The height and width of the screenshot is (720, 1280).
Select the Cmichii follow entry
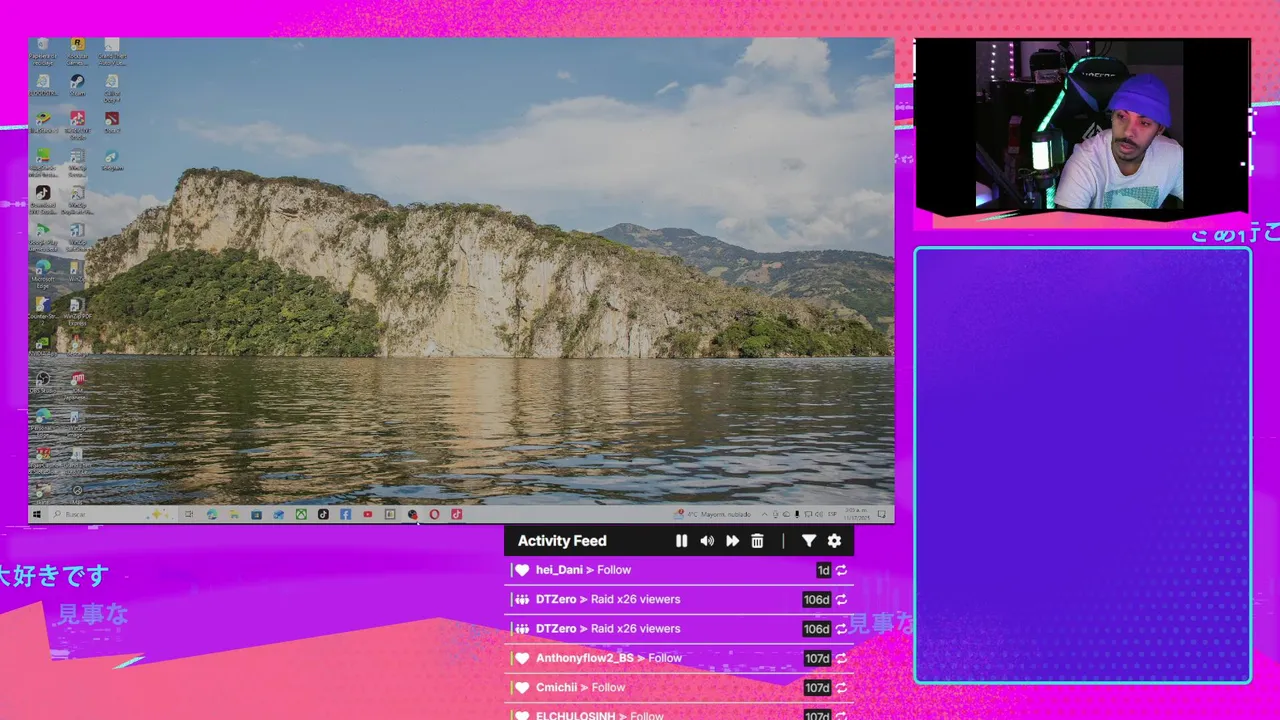(679, 688)
